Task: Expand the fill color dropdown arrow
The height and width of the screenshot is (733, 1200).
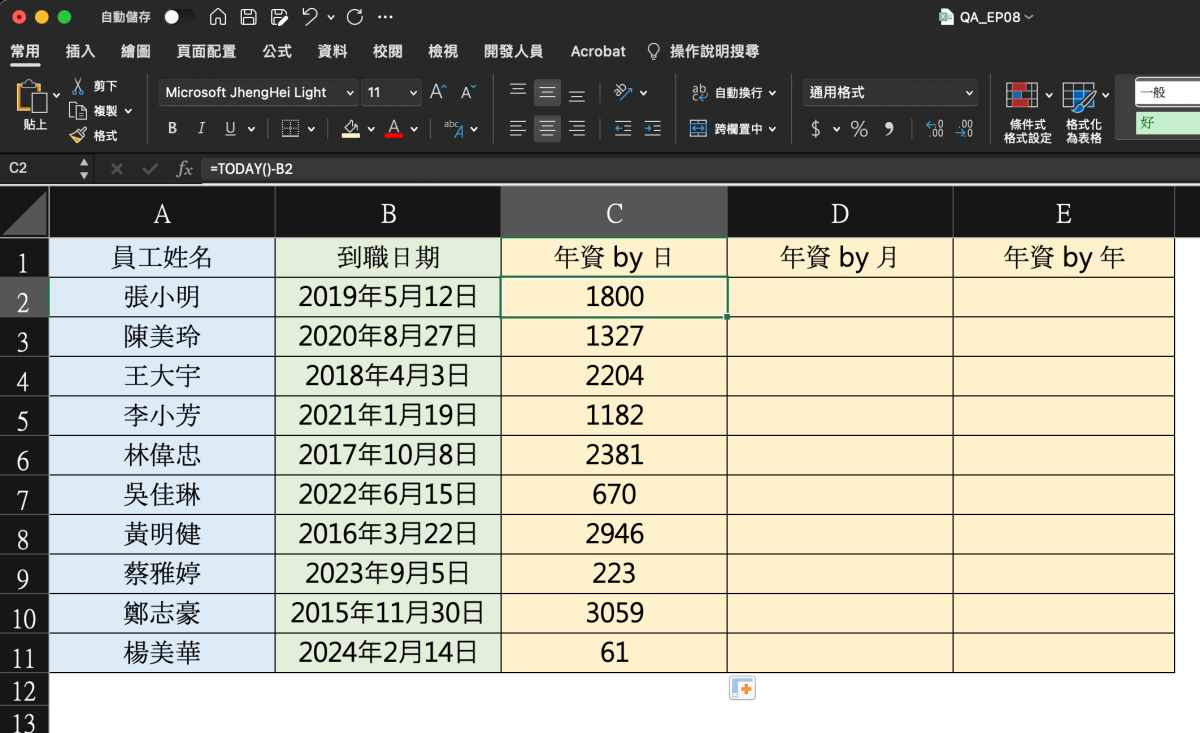Action: tap(371, 129)
